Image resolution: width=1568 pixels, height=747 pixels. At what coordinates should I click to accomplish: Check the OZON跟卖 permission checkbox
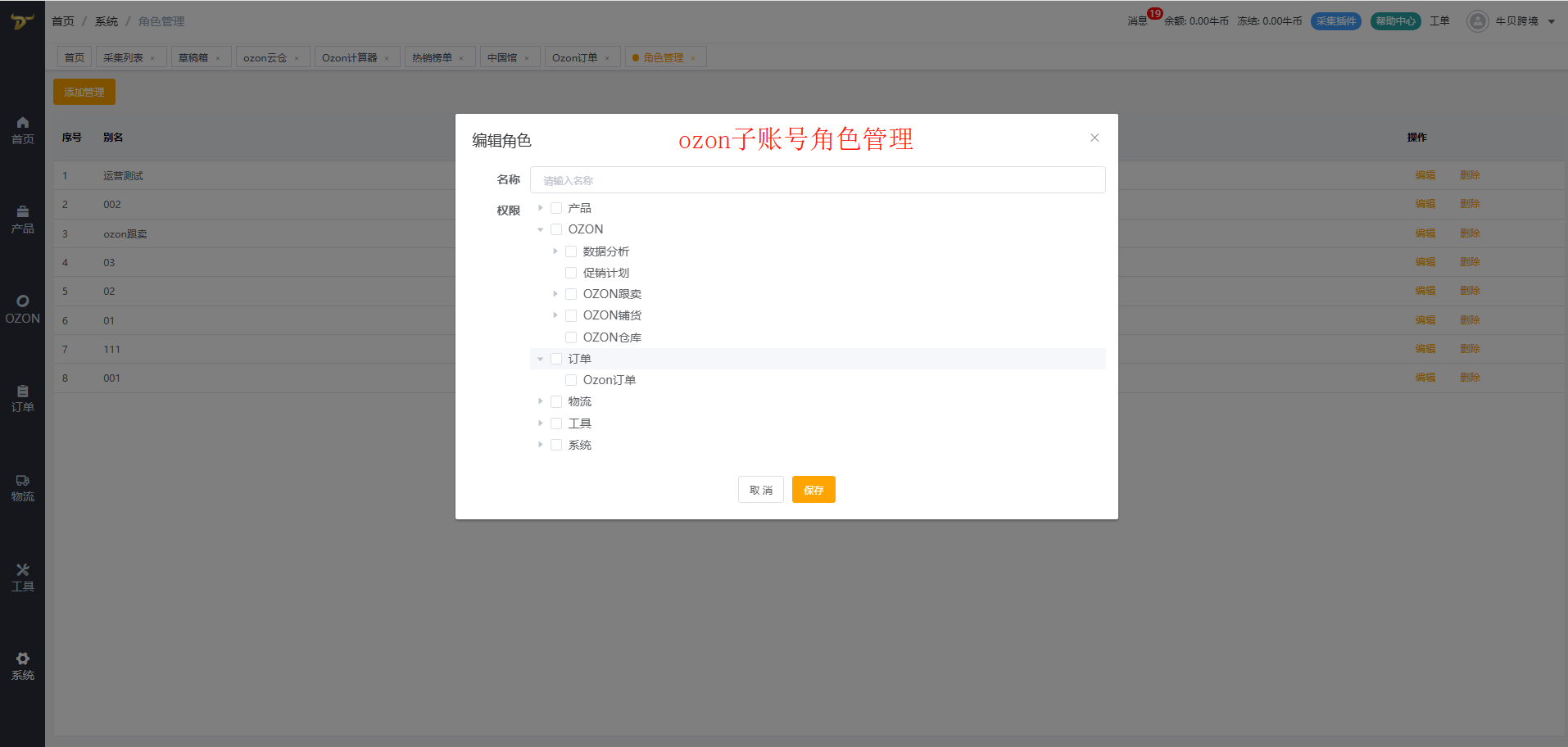point(571,294)
